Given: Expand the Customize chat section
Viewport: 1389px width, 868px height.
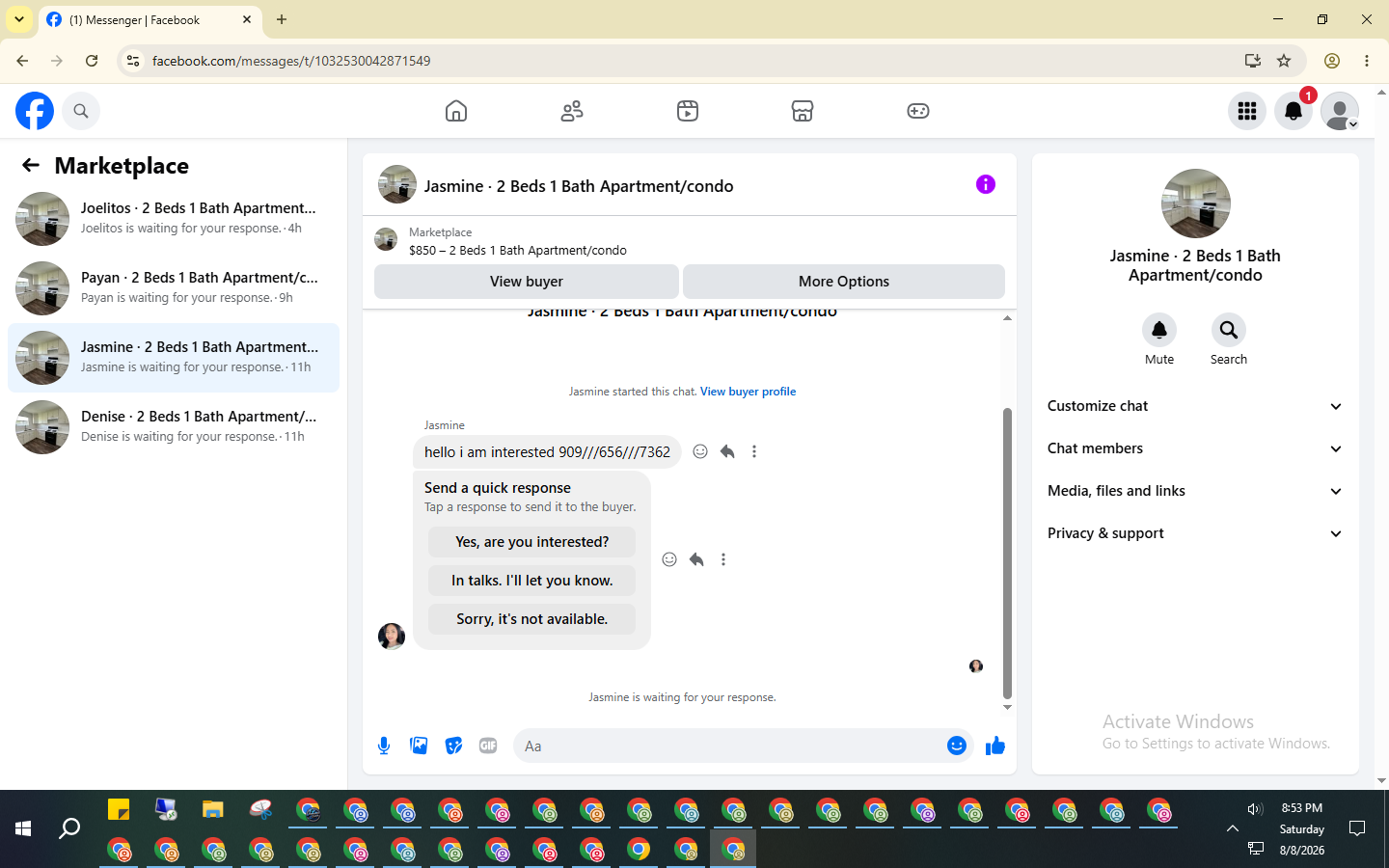Looking at the screenshot, I should click(x=1195, y=406).
